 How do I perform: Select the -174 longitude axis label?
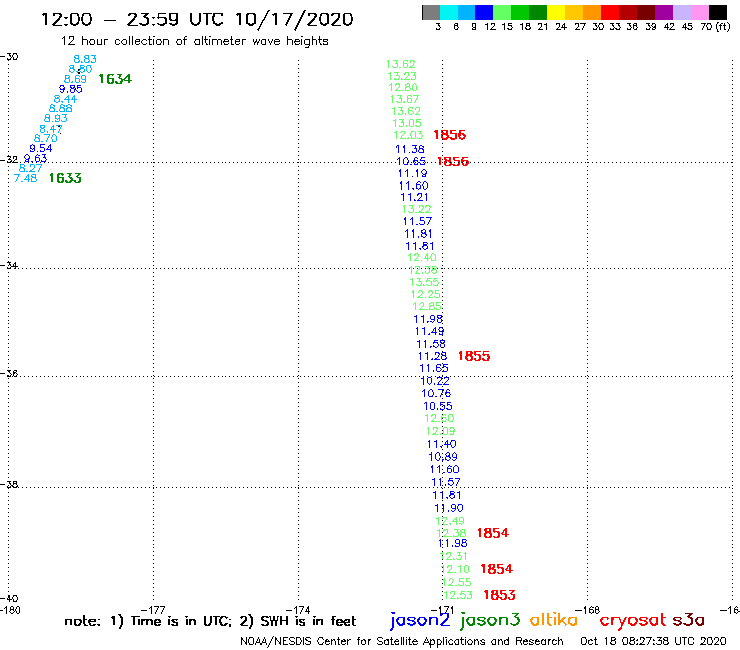click(x=297, y=610)
